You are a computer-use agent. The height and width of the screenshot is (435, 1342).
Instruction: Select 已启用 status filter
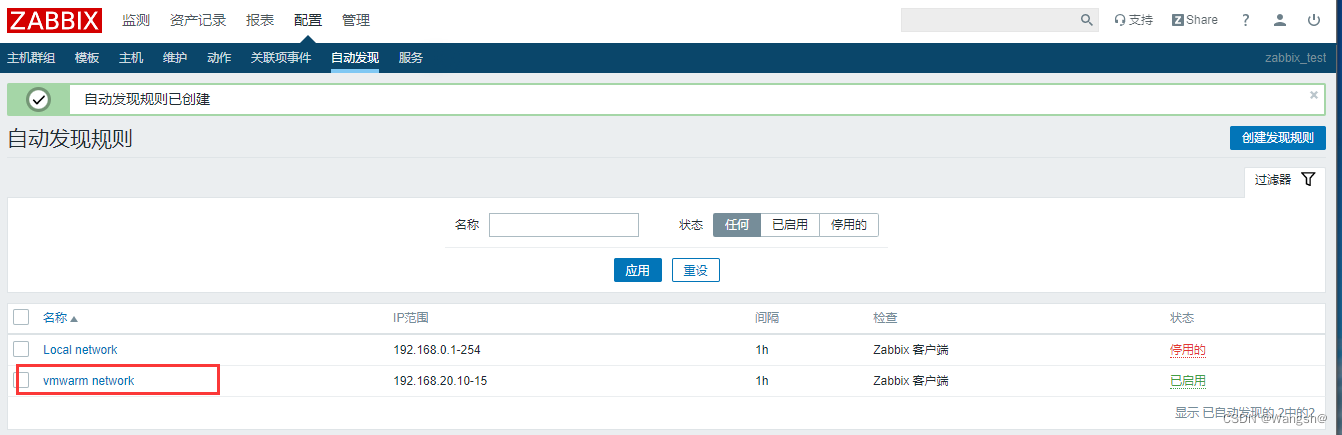pyautogui.click(x=790, y=225)
